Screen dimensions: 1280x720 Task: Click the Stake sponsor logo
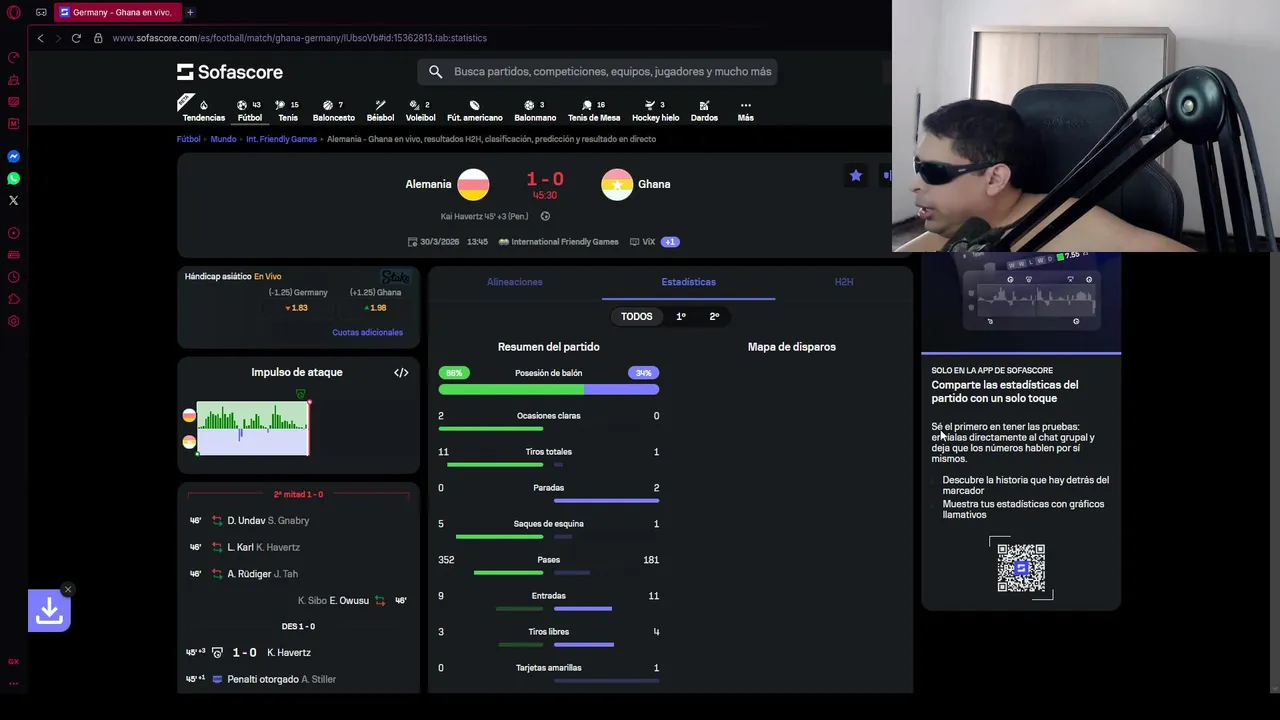tap(395, 277)
